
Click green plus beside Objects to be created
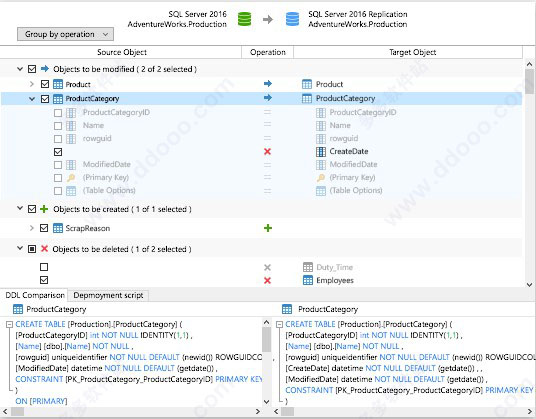pos(44,209)
